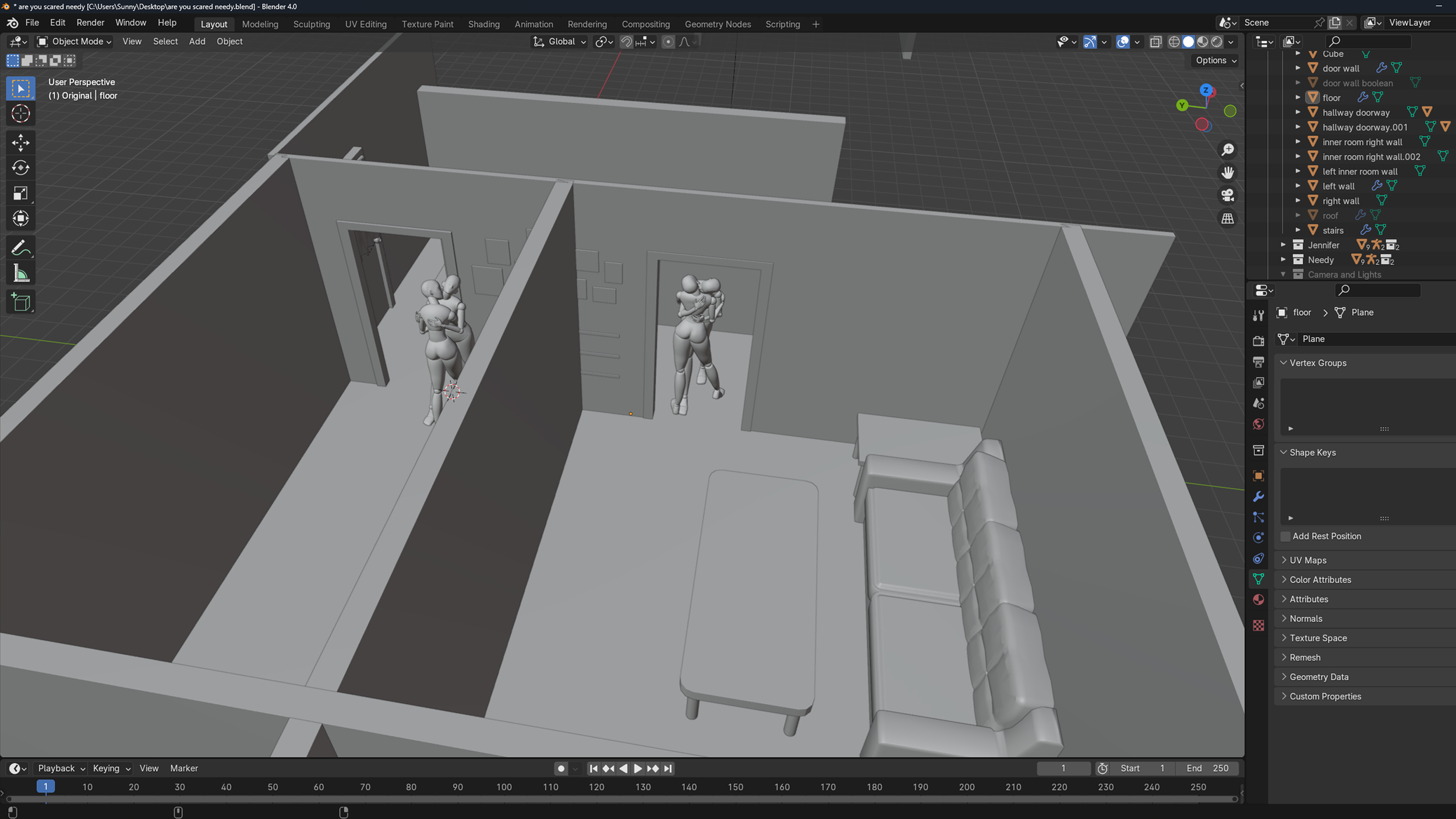The image size is (1456, 819).
Task: Select the Add Cube tool
Action: [21, 302]
